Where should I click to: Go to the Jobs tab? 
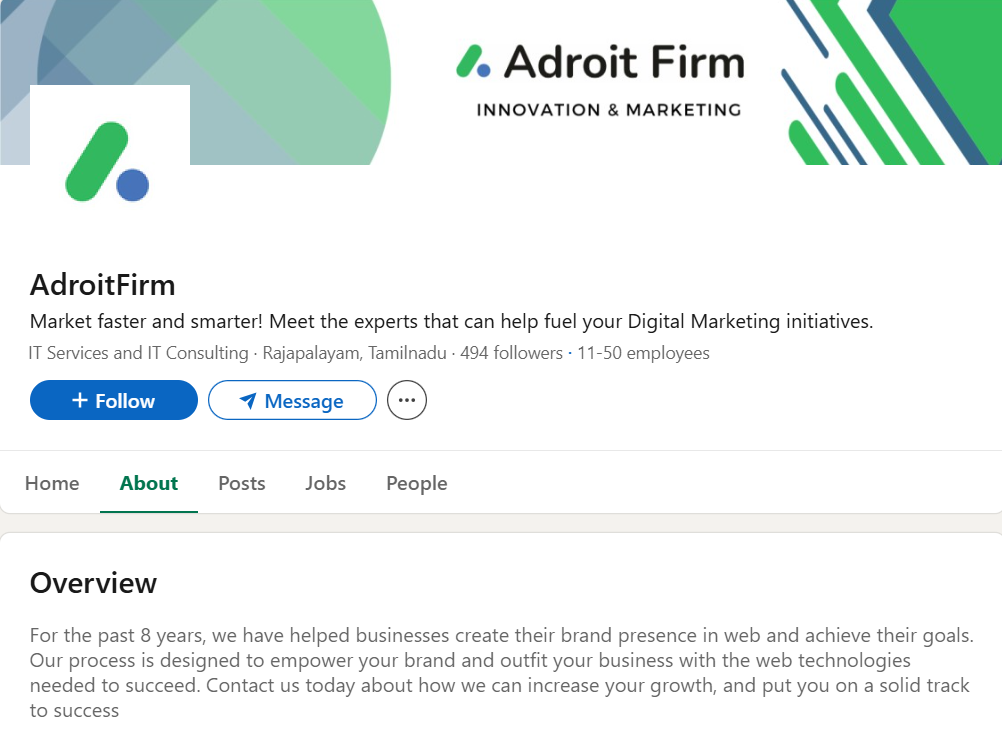point(325,483)
